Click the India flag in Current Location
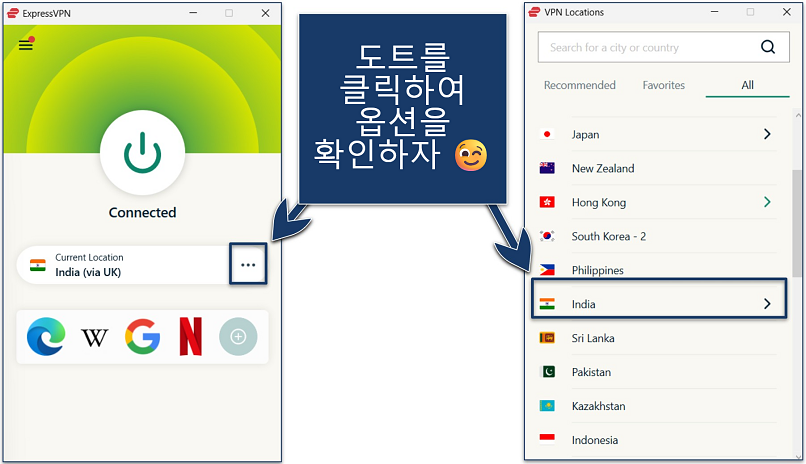The image size is (806, 464). point(38,265)
